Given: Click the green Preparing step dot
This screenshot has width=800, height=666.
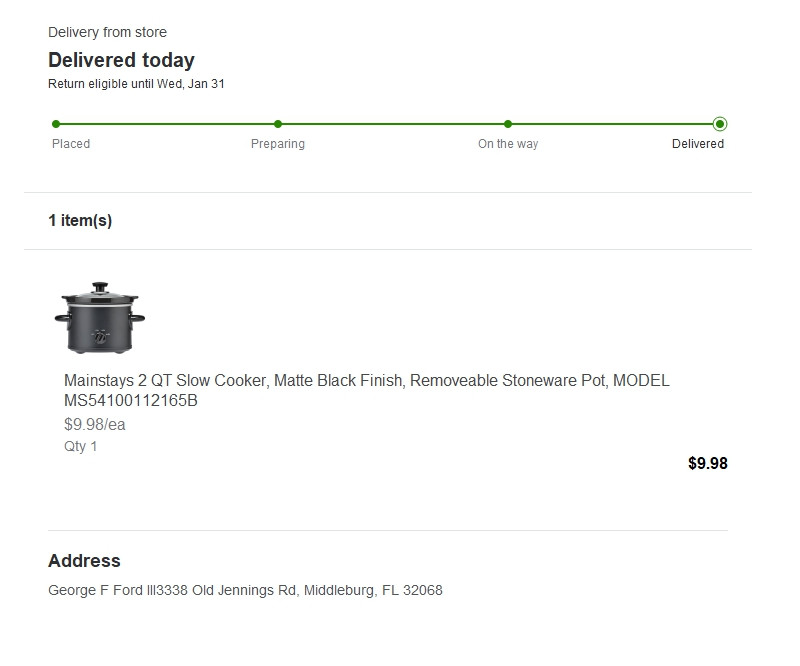Looking at the screenshot, I should [278, 124].
